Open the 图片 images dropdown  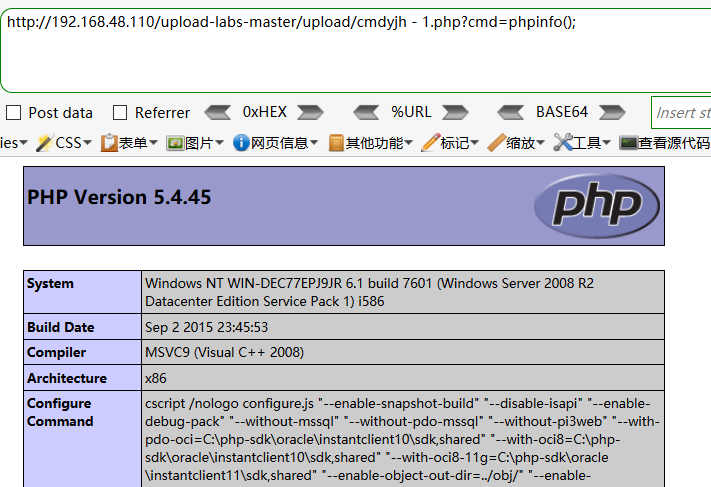[195, 143]
